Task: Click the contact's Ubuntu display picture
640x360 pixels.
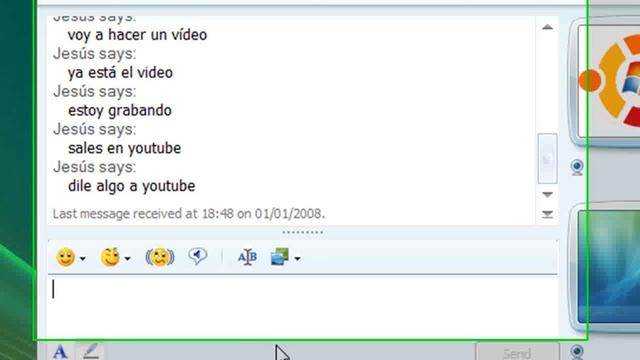Action: point(609,81)
